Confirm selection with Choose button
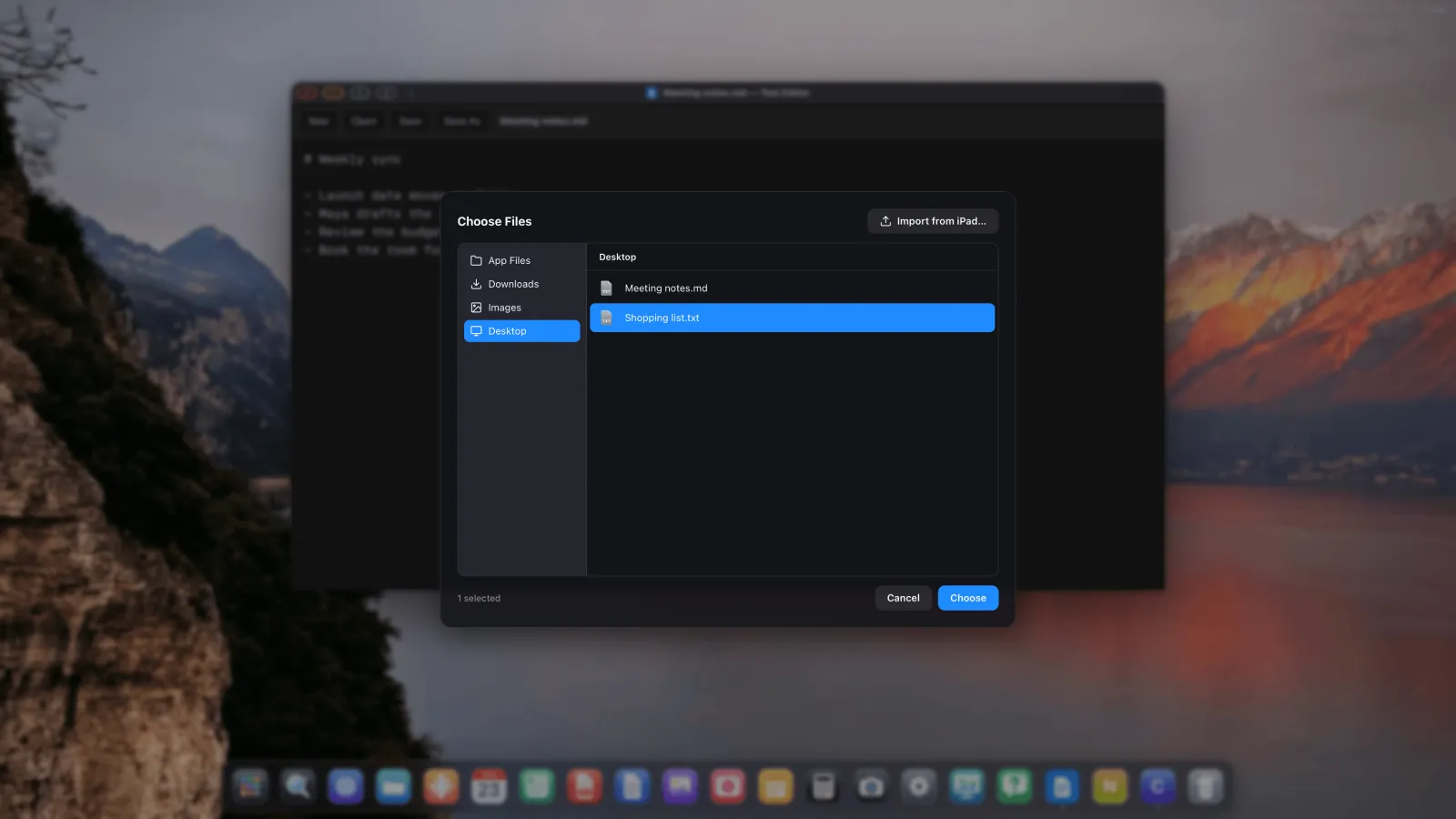The image size is (1456, 819). pyautogui.click(x=967, y=598)
